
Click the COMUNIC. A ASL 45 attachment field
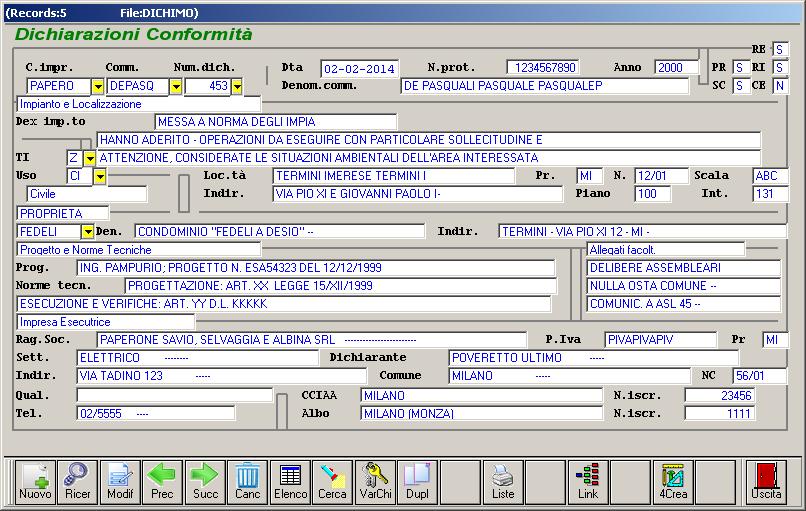684,304
